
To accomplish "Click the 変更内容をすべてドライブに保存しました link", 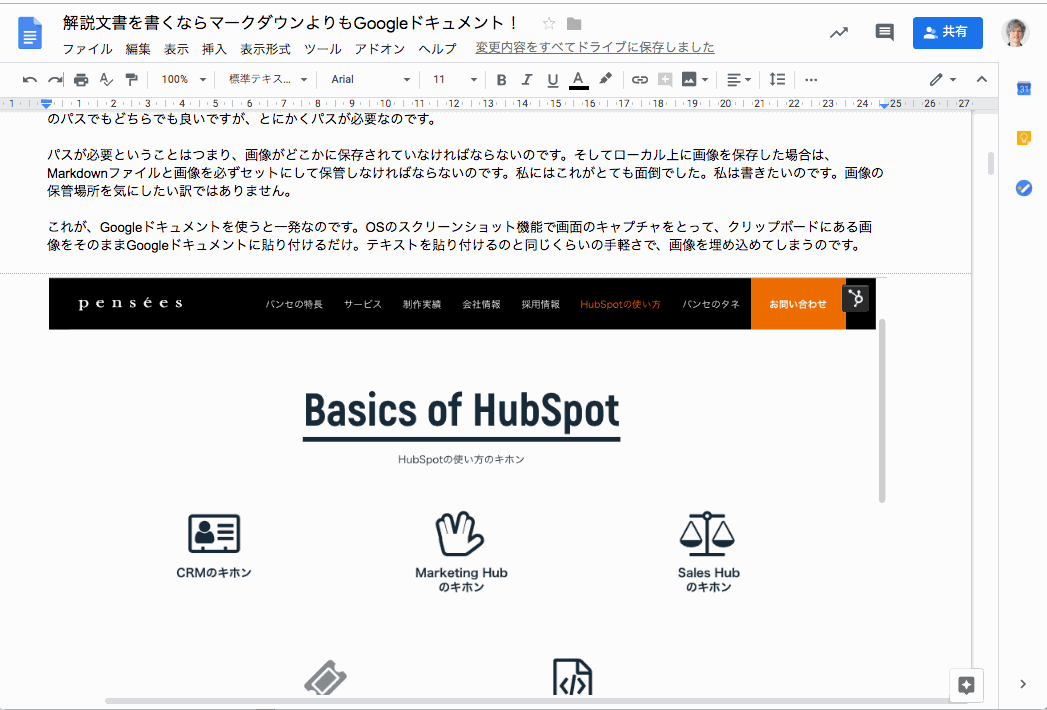I will tap(595, 48).
